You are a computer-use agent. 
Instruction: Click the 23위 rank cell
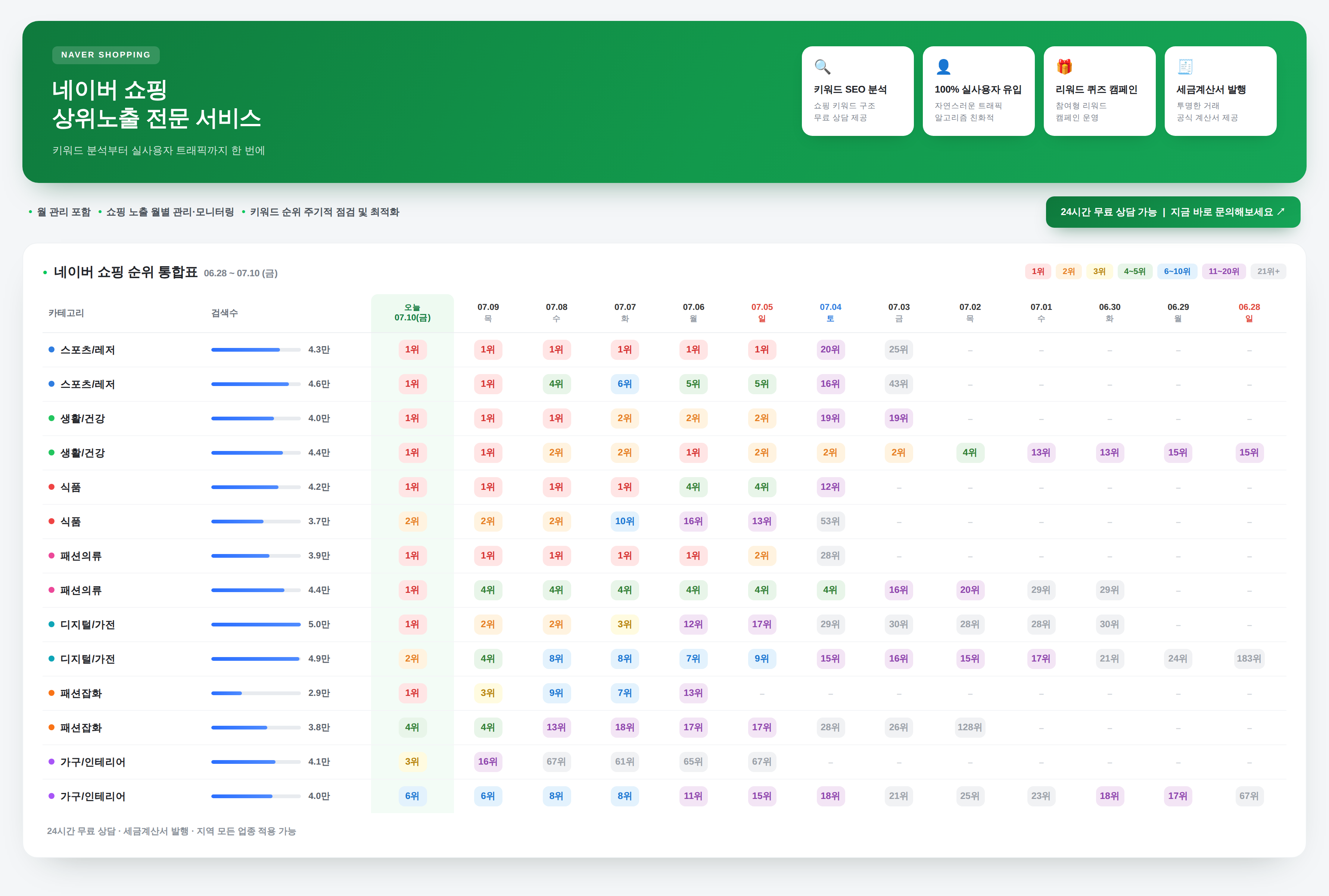(1041, 796)
